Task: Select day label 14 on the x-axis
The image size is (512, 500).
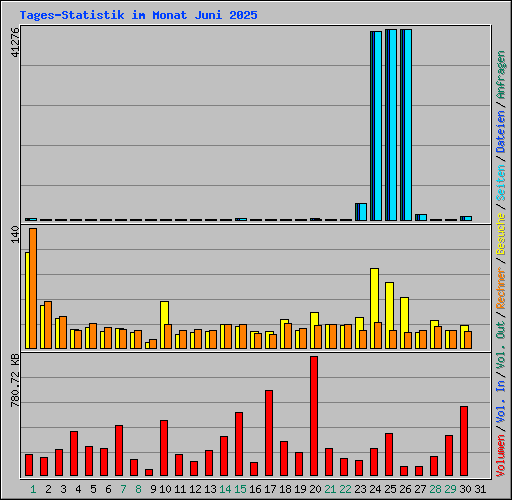Action: click(x=225, y=489)
